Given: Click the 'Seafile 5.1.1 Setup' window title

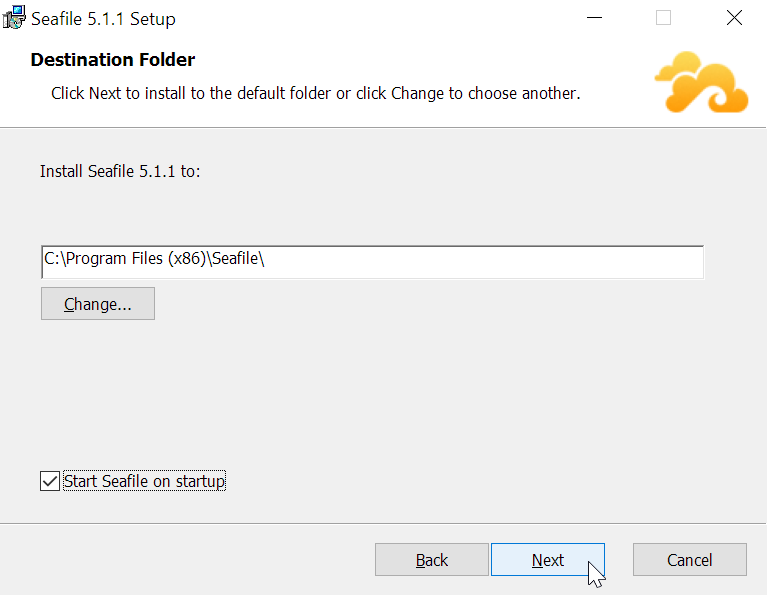Looking at the screenshot, I should (x=103, y=19).
